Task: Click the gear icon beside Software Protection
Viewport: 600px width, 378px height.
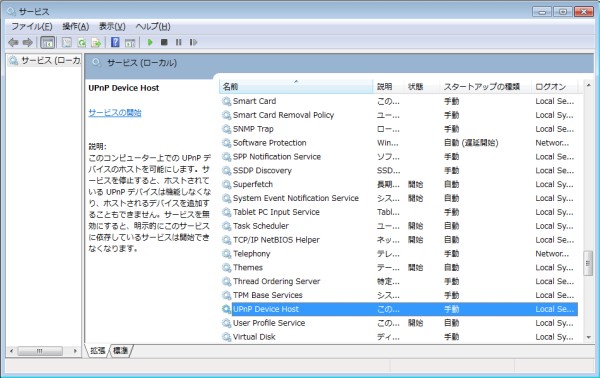Action: click(x=227, y=143)
